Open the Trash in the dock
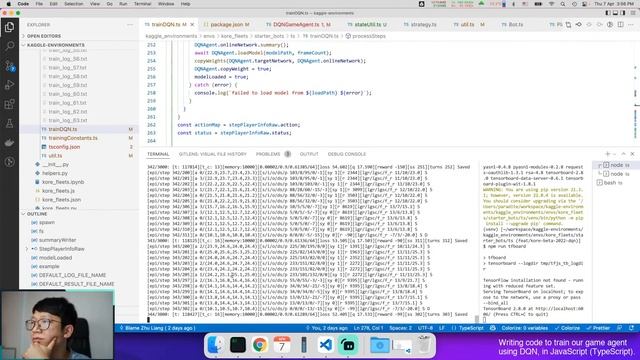This screenshot has height=360, width=640. point(424,345)
